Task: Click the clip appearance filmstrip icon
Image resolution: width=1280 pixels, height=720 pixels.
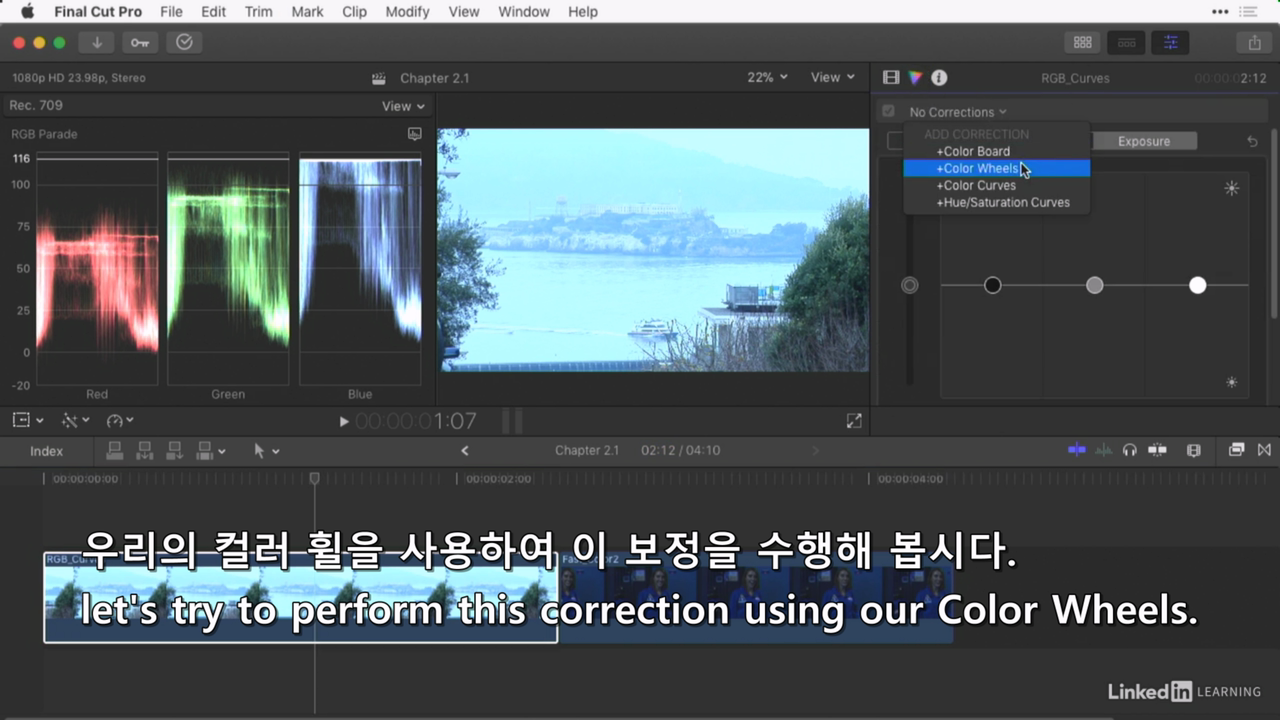Action: [1194, 450]
